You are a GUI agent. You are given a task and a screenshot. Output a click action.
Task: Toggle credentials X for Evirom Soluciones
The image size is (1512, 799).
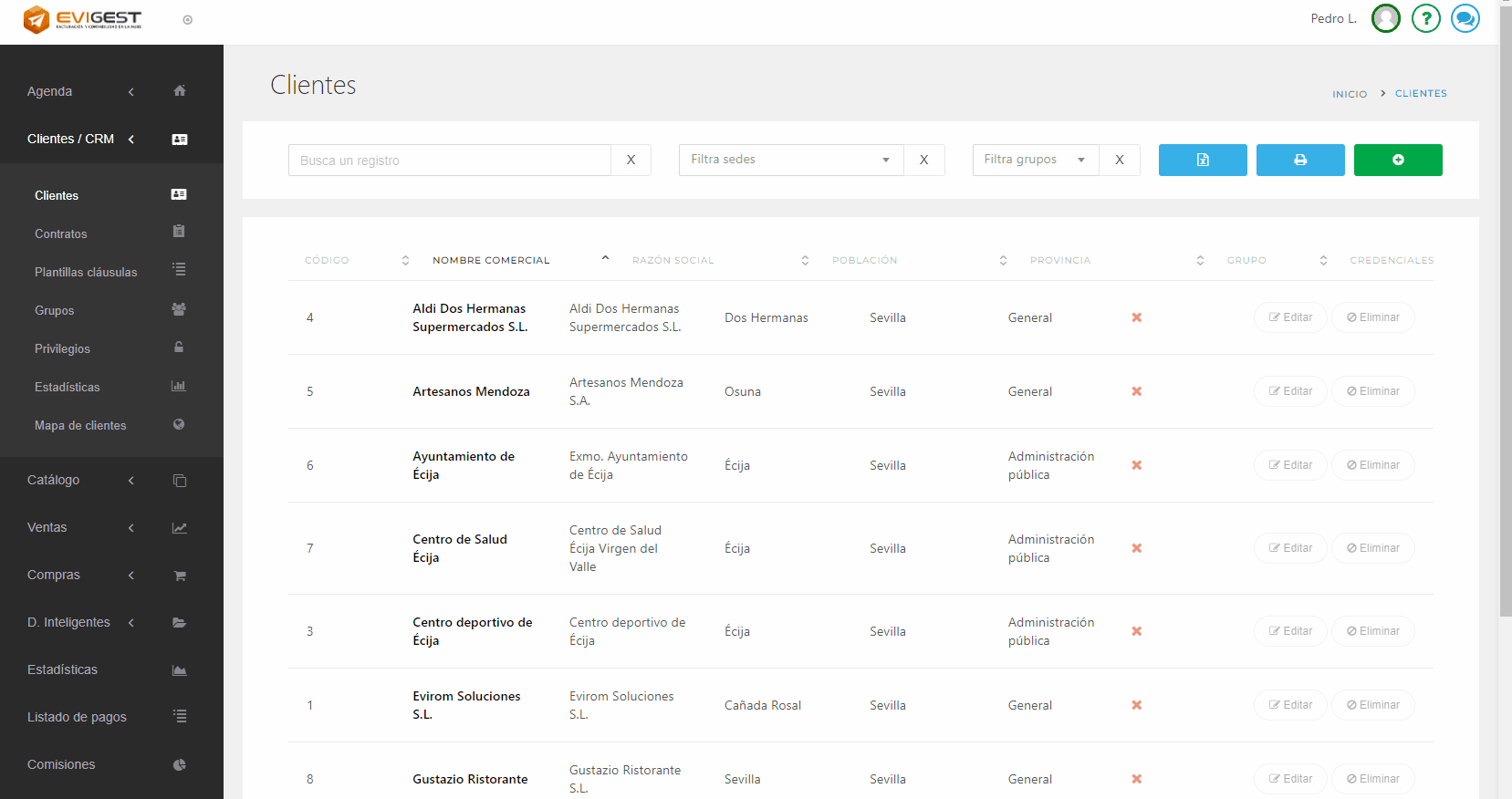(1136, 705)
